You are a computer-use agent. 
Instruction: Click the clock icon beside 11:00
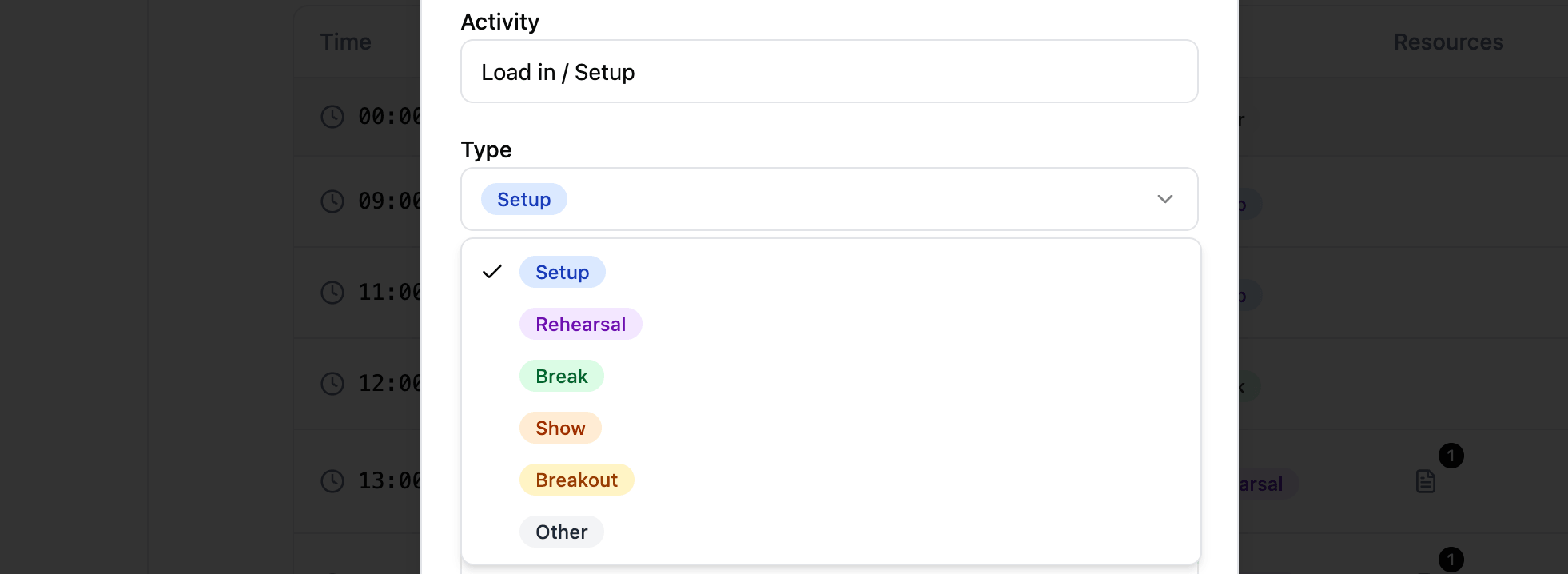click(x=333, y=293)
